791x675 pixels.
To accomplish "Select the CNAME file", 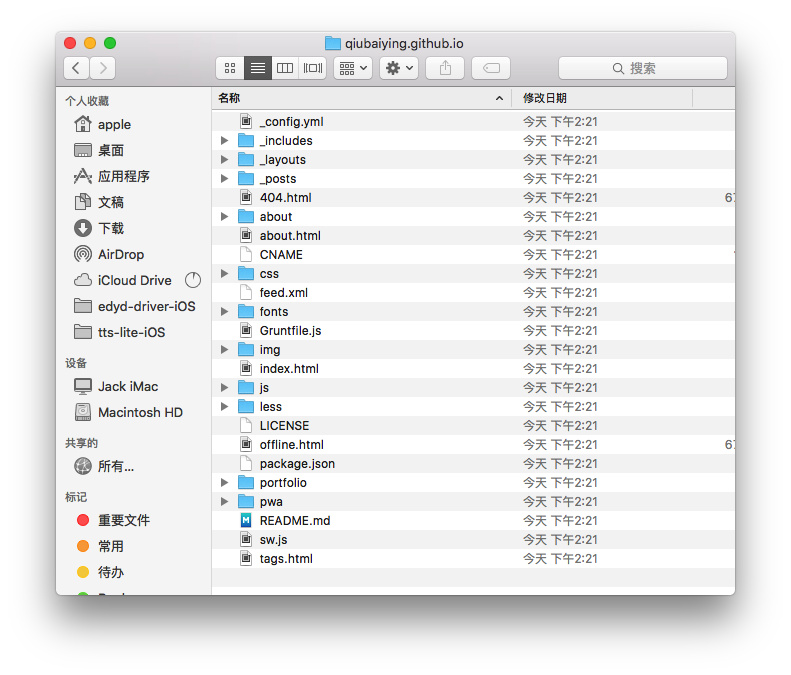I will (473, 255).
